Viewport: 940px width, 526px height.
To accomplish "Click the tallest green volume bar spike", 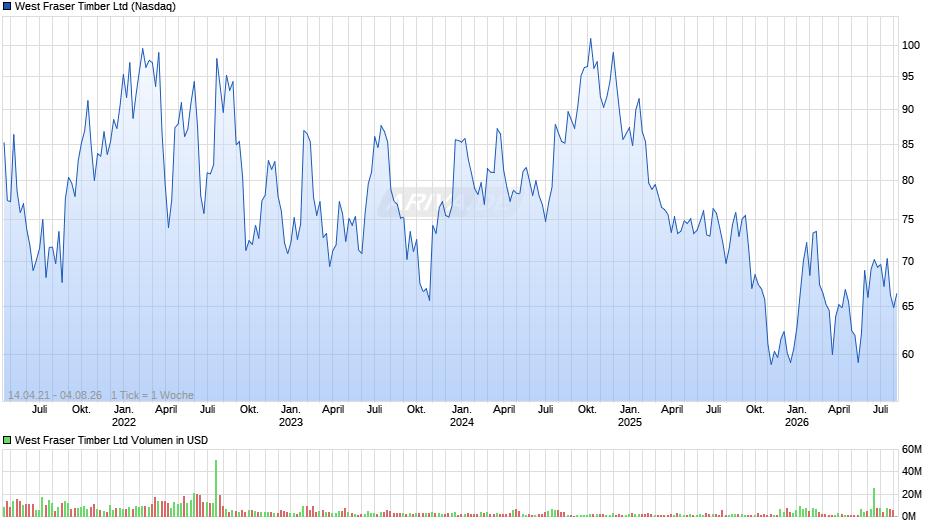I will (x=216, y=488).
